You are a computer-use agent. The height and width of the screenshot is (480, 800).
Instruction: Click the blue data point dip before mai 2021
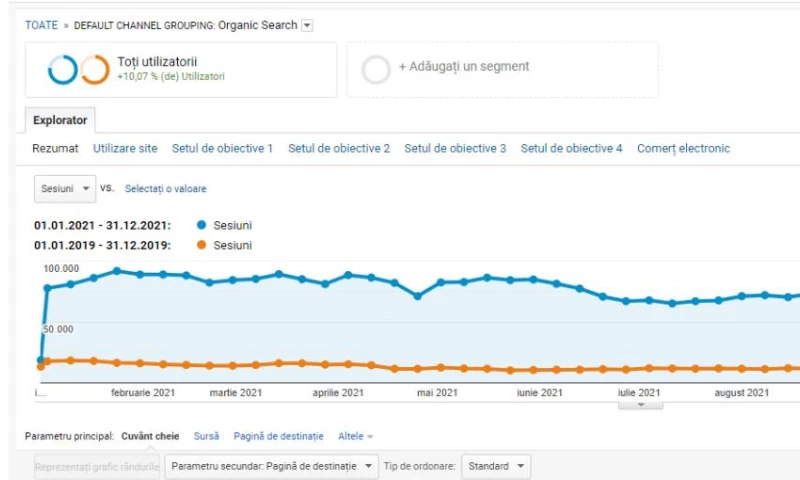[417, 296]
